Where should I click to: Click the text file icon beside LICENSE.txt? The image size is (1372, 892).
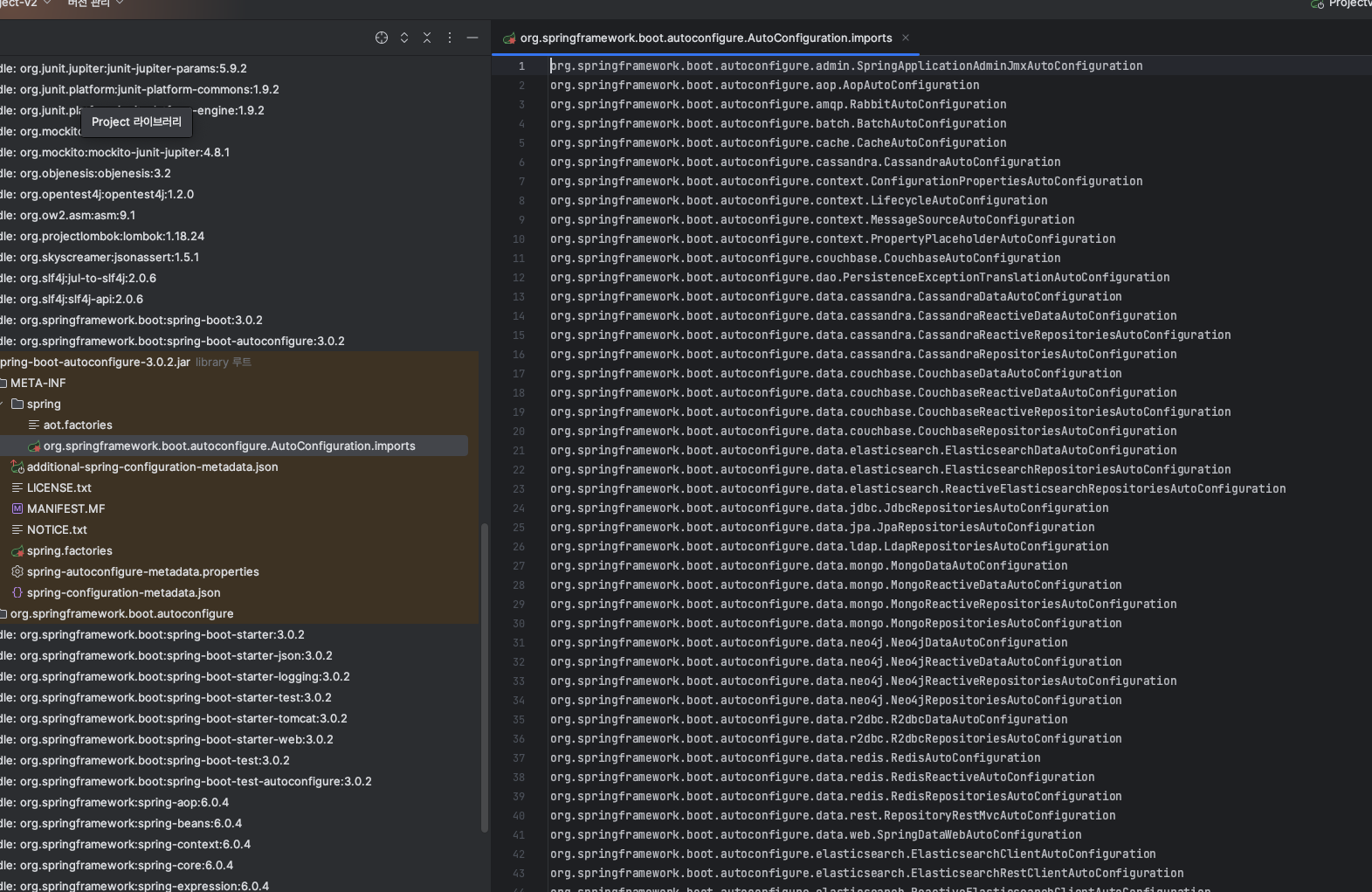[x=17, y=487]
